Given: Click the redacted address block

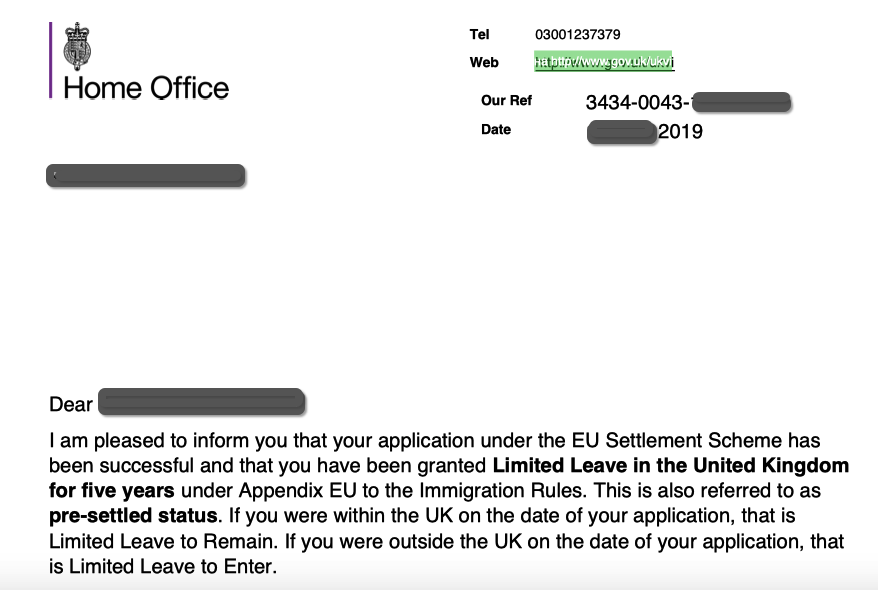Looking at the screenshot, I should click(146, 176).
